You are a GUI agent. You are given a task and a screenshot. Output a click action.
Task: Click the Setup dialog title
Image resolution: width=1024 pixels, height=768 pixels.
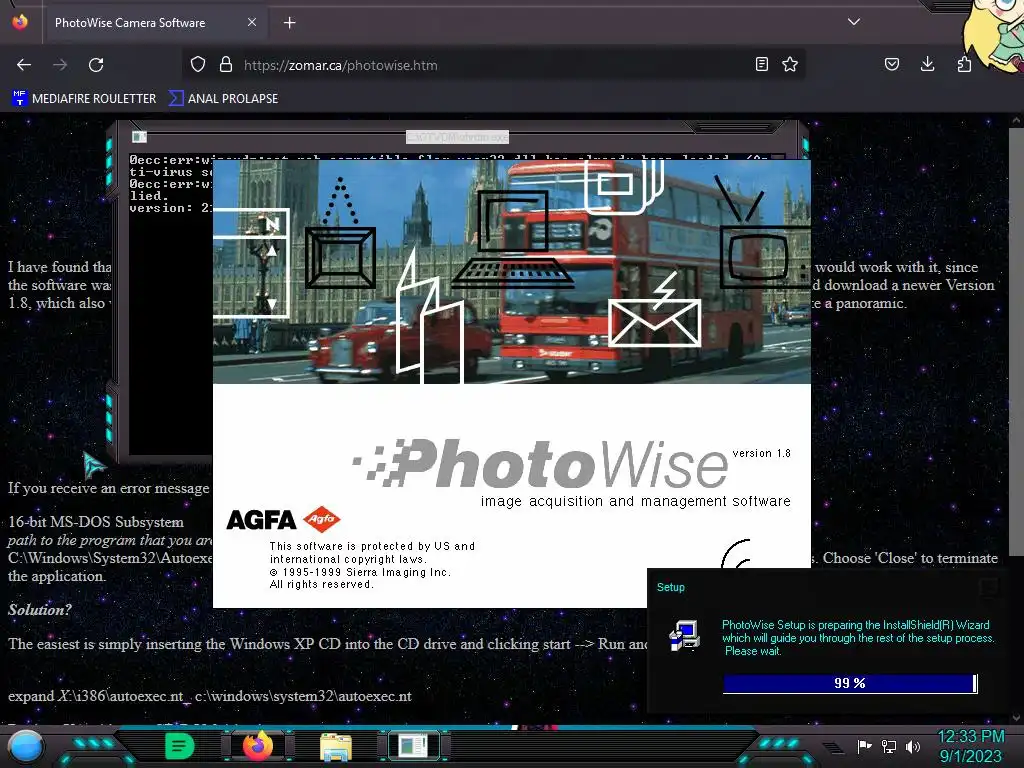click(x=671, y=587)
